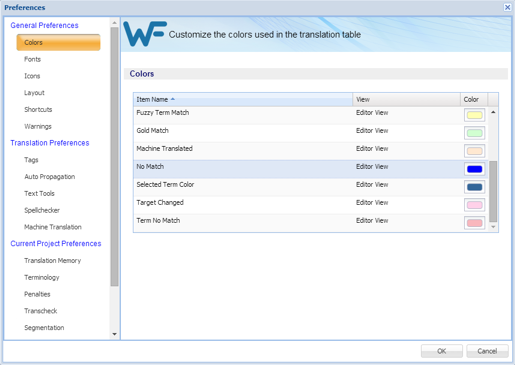Image resolution: width=515 pixels, height=365 pixels.
Task: Sort by the Color column header
Action: (x=474, y=99)
